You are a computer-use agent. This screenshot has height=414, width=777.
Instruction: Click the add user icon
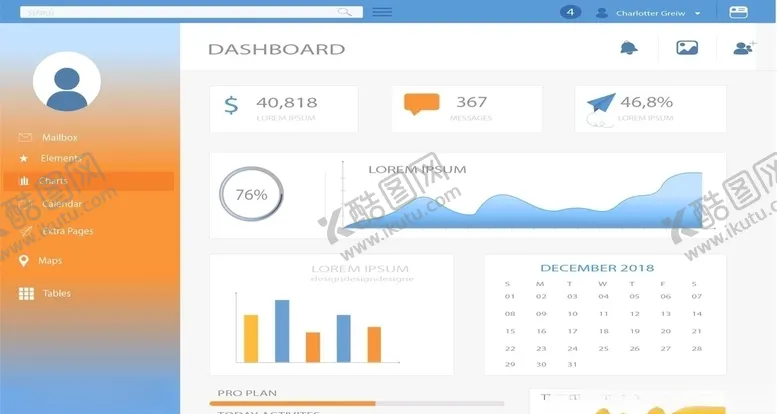point(744,48)
